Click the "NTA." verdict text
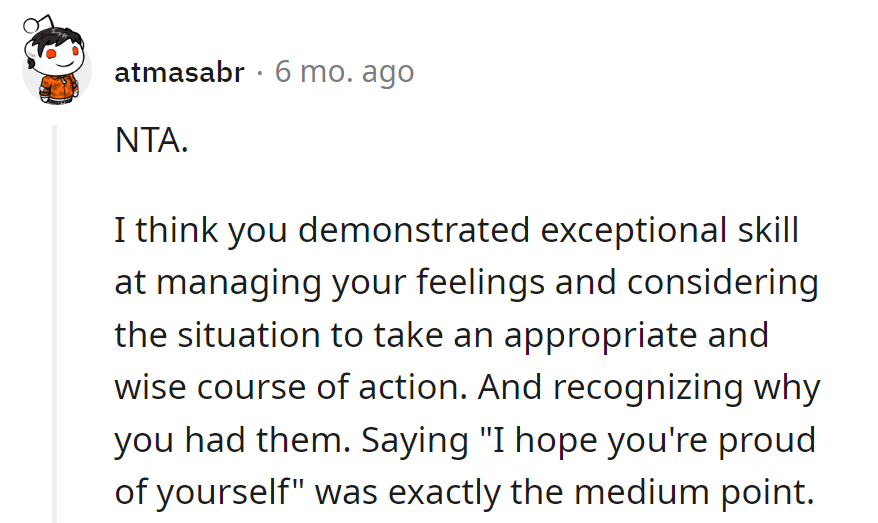The image size is (878, 523). click(151, 142)
